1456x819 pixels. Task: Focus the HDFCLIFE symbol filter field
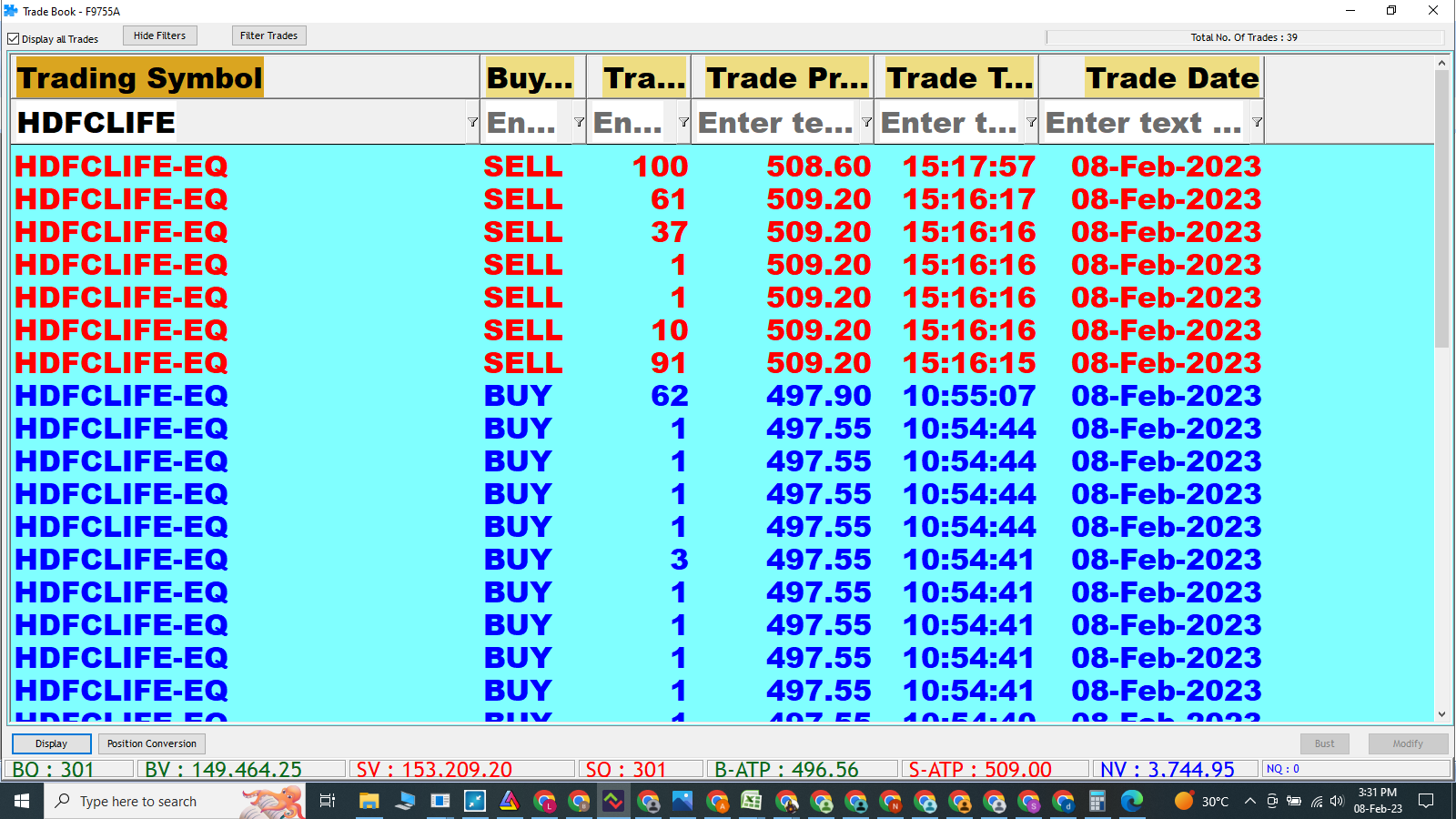(x=238, y=122)
